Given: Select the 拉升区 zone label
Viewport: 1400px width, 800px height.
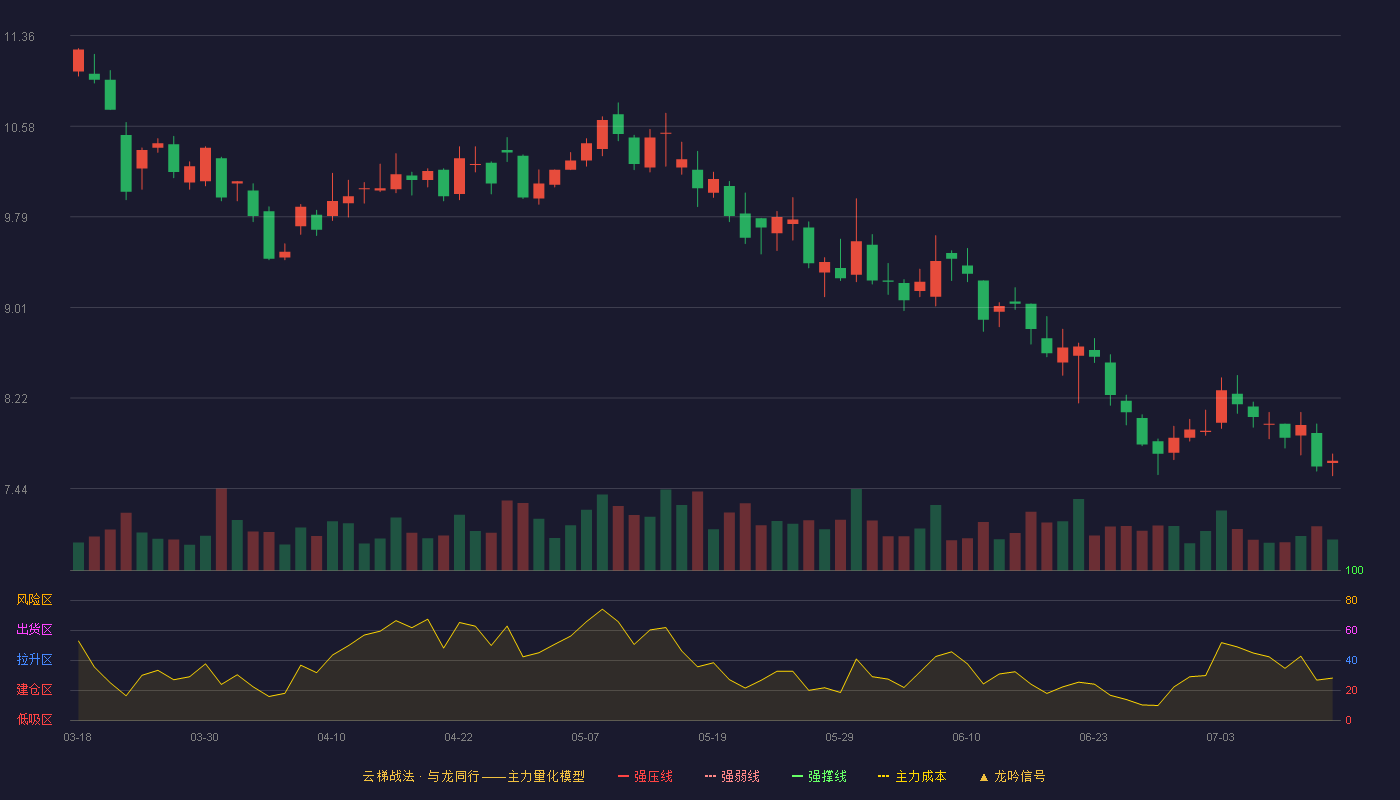Looking at the screenshot, I should 34,660.
